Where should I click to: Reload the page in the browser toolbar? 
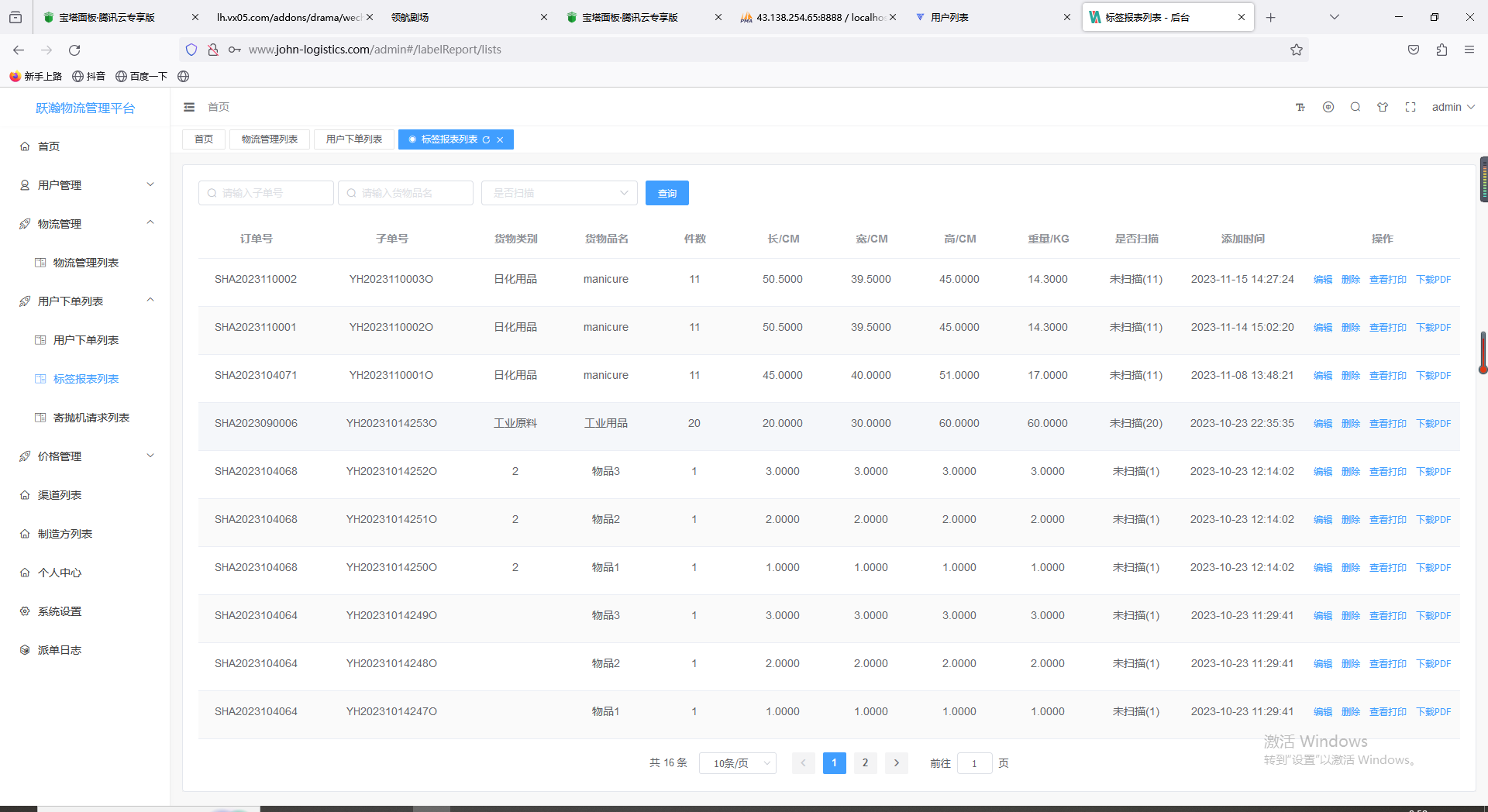tap(74, 50)
